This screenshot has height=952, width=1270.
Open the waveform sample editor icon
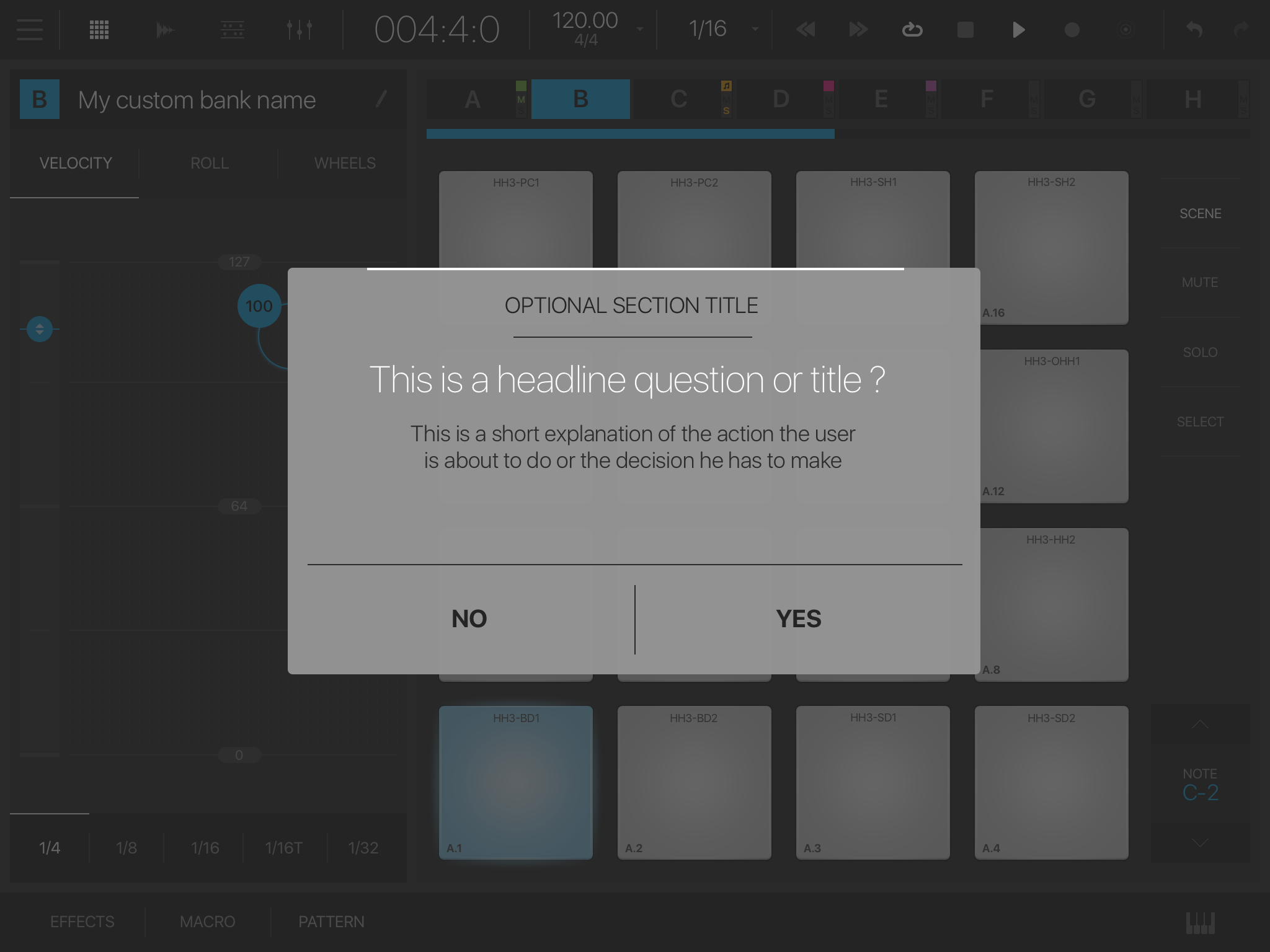click(165, 29)
